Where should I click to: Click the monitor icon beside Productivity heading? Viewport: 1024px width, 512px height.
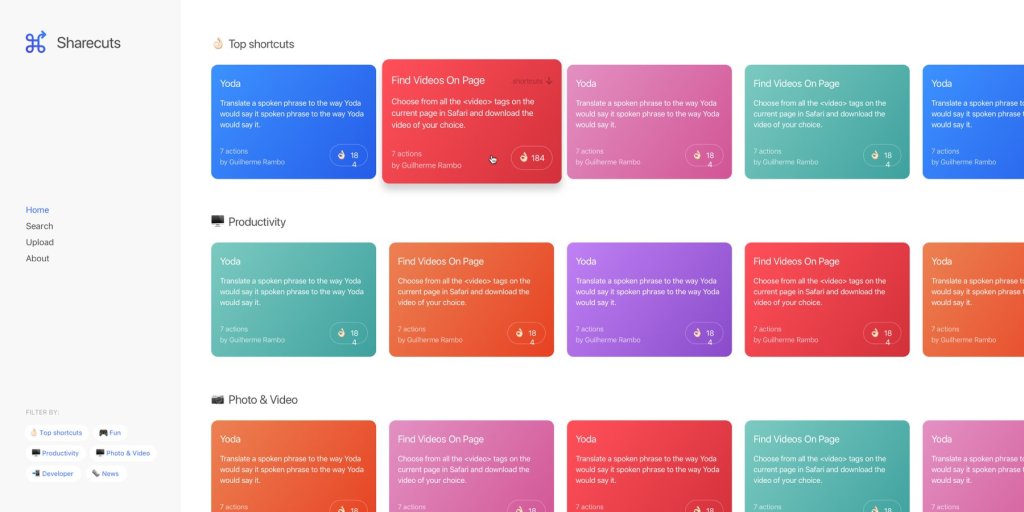tap(218, 221)
